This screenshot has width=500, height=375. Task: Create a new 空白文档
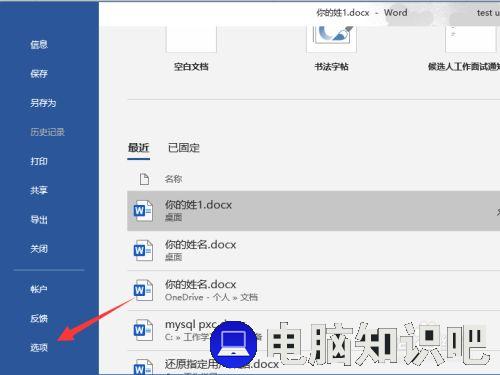(x=191, y=39)
